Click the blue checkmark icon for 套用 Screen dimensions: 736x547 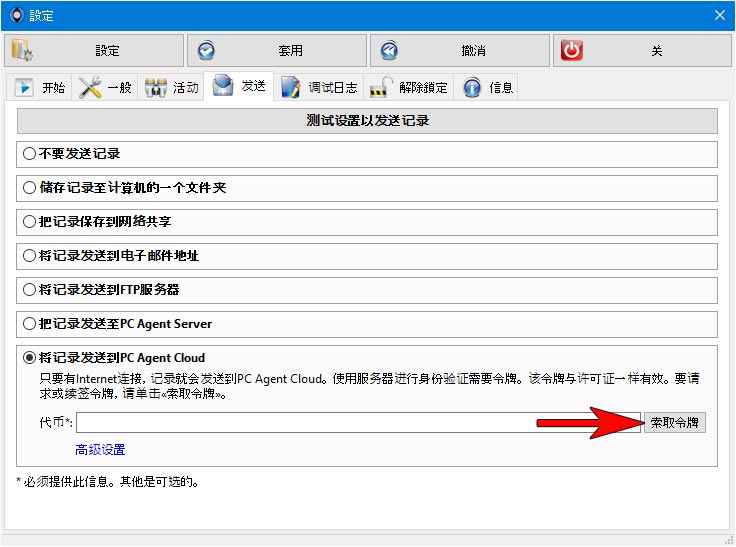206,51
